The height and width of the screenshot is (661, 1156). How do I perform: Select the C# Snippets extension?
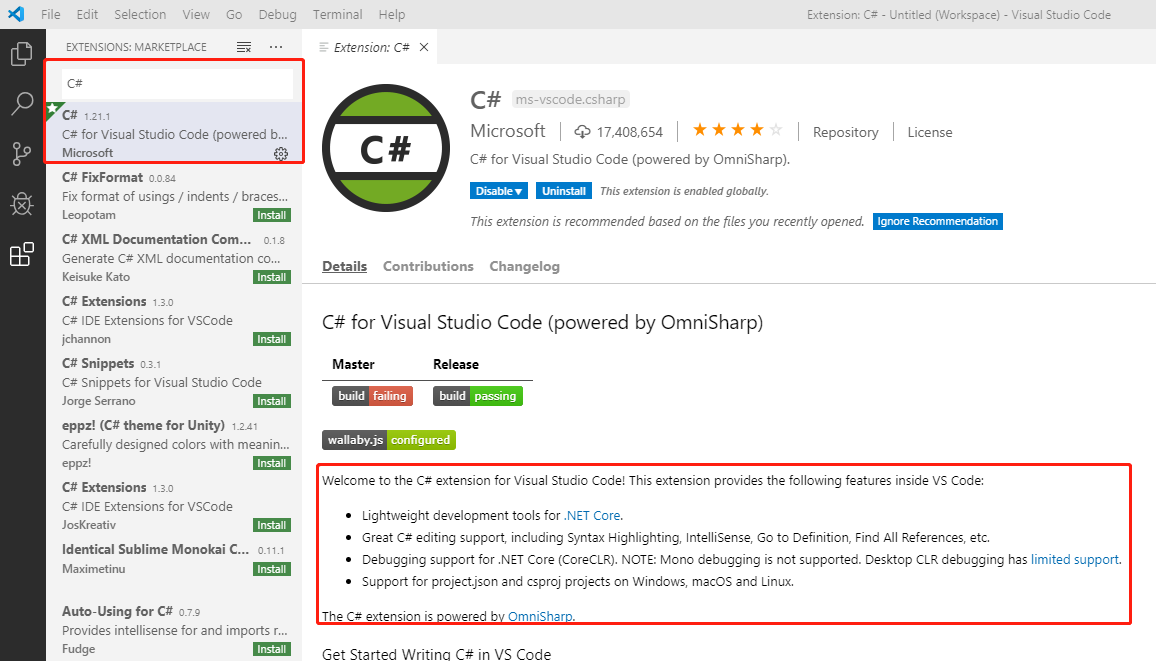[x=174, y=381]
